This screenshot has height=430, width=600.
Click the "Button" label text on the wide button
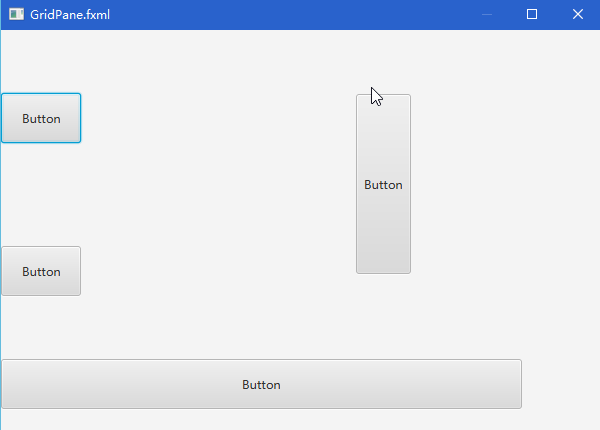click(261, 384)
